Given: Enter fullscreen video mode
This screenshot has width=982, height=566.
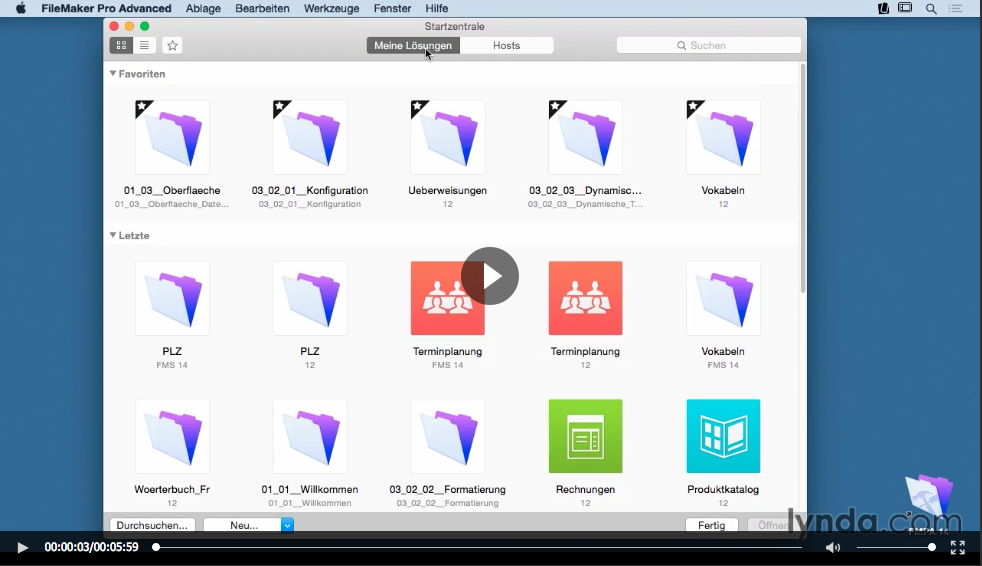Looking at the screenshot, I should click(x=958, y=548).
